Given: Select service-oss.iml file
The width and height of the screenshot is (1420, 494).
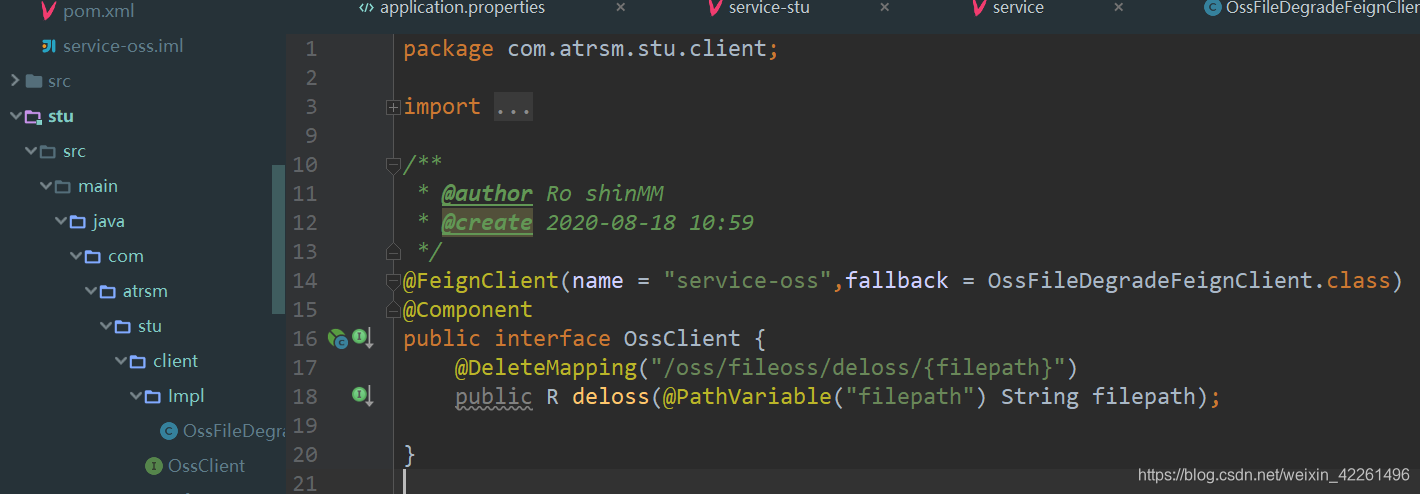Looking at the screenshot, I should (122, 46).
